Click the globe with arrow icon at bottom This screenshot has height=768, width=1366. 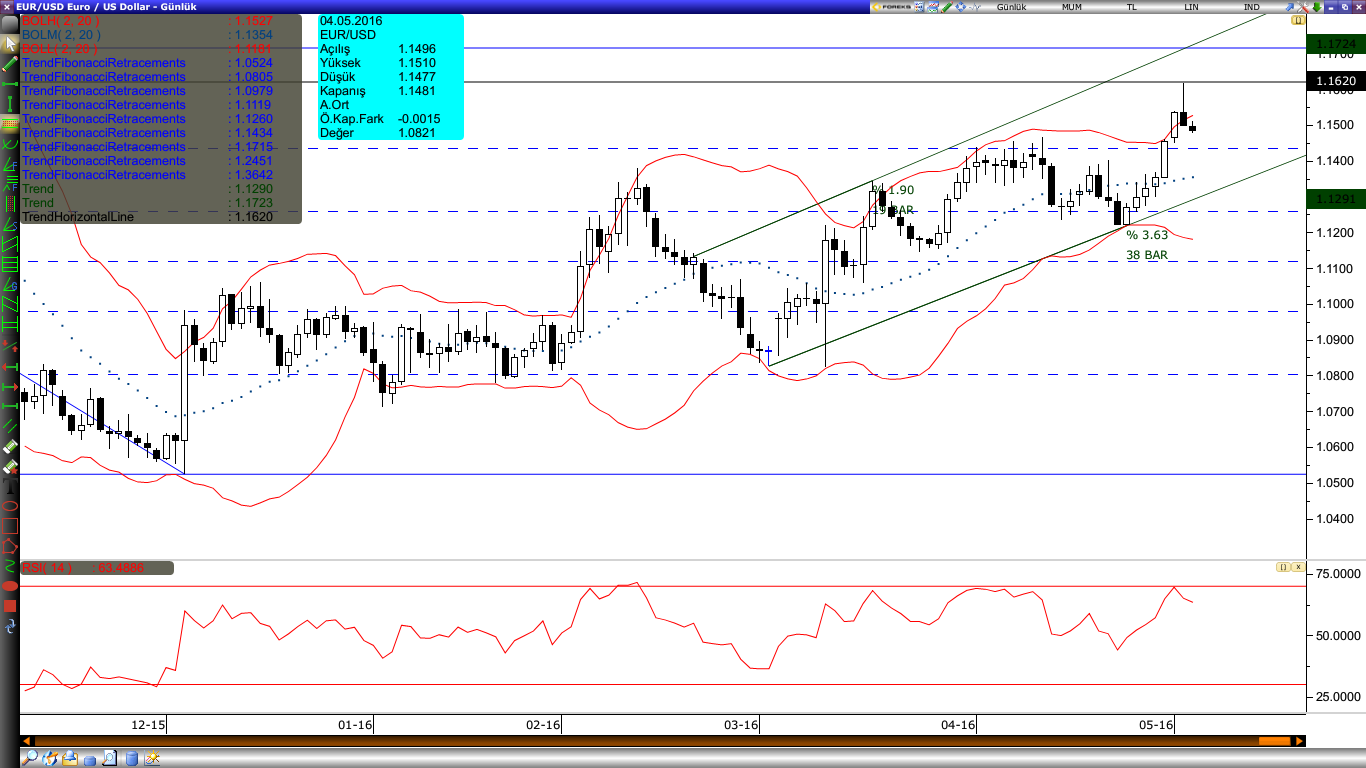point(50,758)
